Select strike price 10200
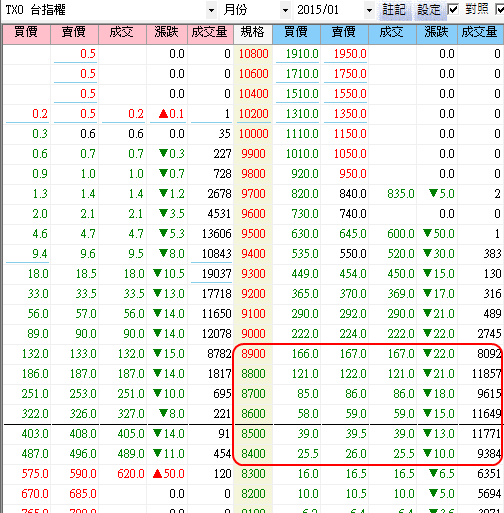This screenshot has height=513, width=504. (x=253, y=114)
